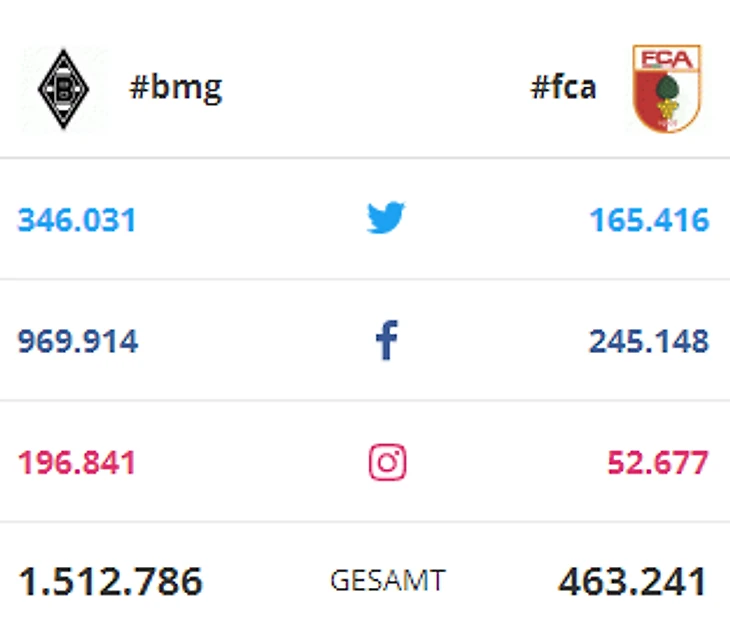Screen dimensions: 730x625
Task: Click bmg Facebook count 969.914
Action: [x=78, y=342]
